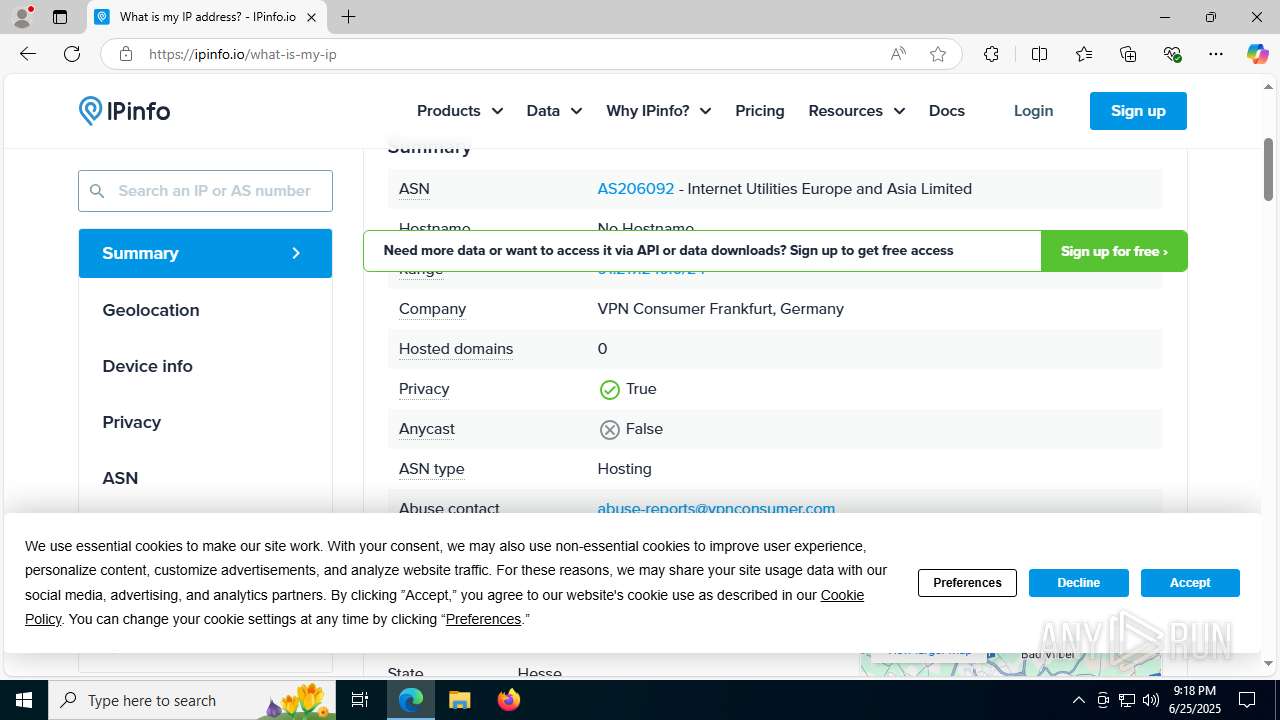Open the notifications center
The width and height of the screenshot is (1280, 720).
(x=1247, y=700)
